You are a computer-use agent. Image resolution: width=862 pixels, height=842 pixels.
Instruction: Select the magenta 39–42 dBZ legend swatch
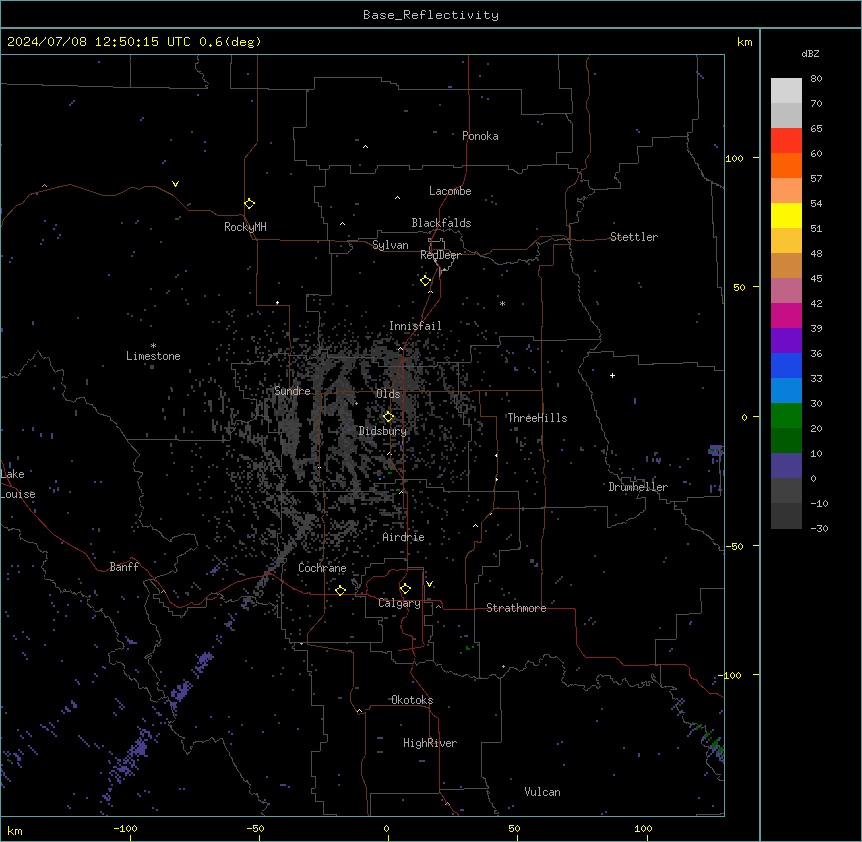tap(786, 315)
